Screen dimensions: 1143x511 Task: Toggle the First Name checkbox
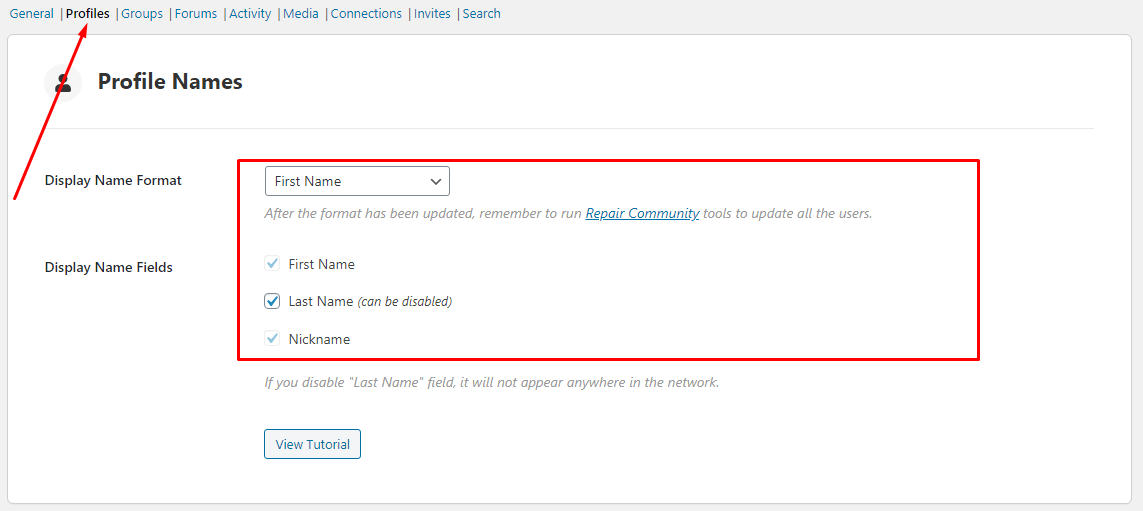[272, 264]
